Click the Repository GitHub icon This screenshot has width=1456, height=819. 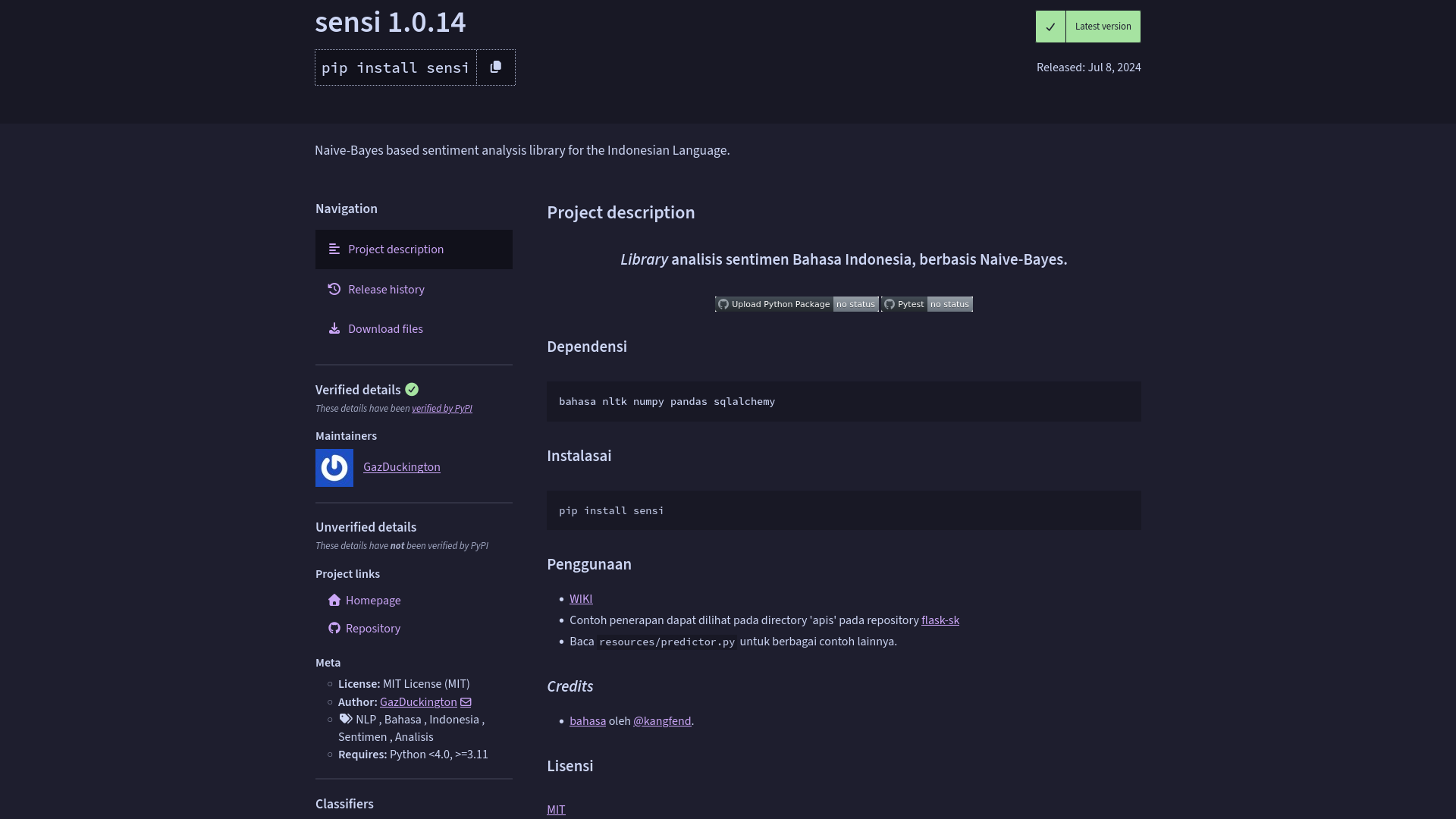[x=334, y=629]
